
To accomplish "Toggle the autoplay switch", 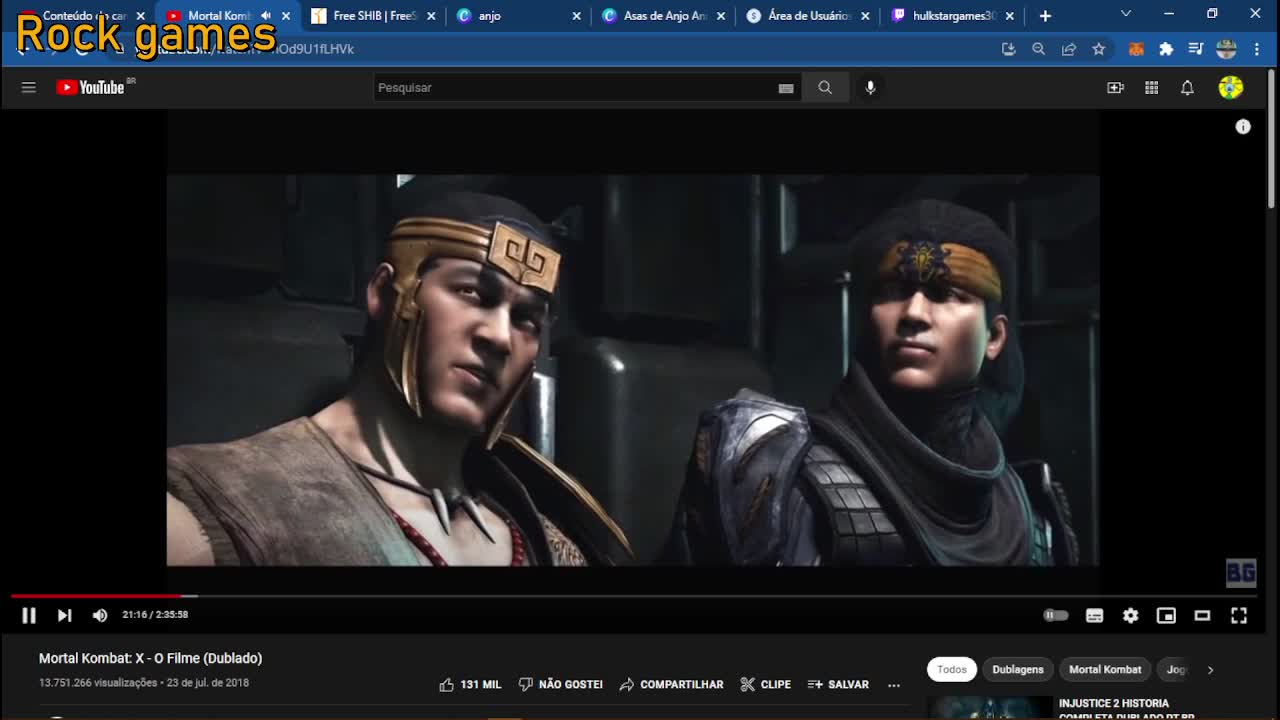I will pyautogui.click(x=1056, y=615).
